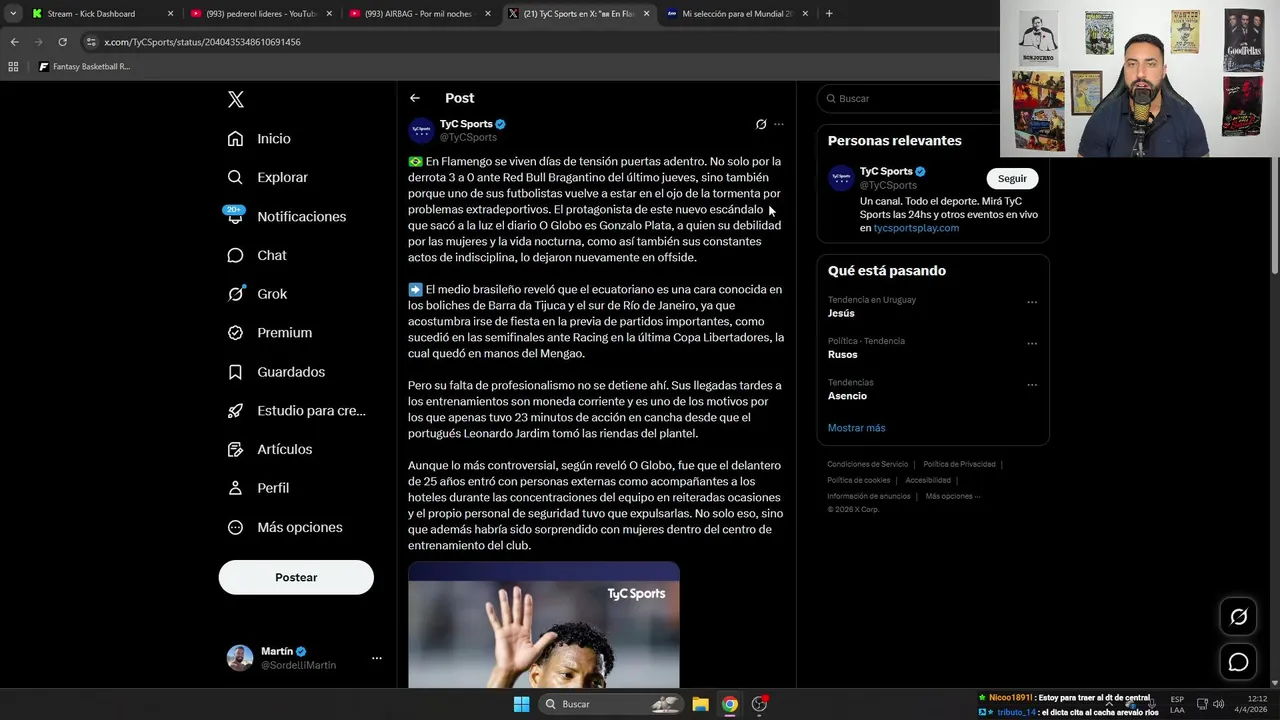
Task: Open the Fantasy Basketball bookmark
Action: click(x=84, y=67)
